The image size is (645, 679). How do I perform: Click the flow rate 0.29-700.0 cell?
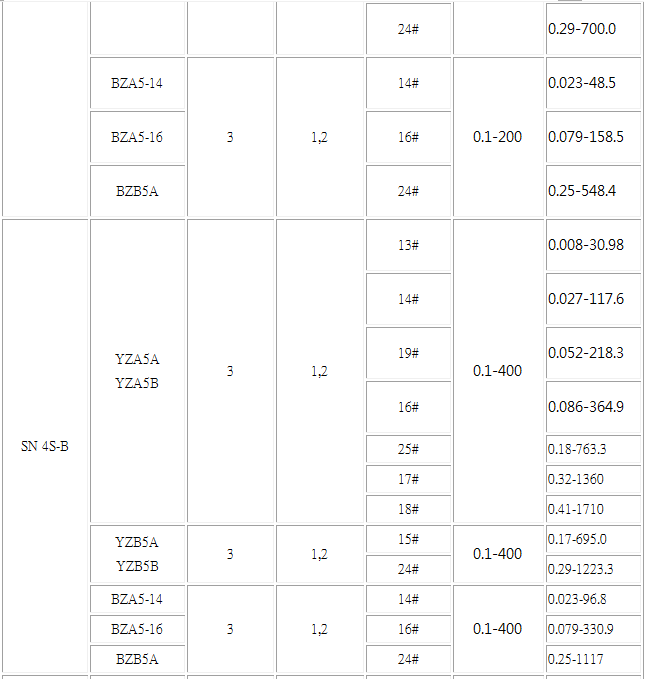tap(593, 29)
